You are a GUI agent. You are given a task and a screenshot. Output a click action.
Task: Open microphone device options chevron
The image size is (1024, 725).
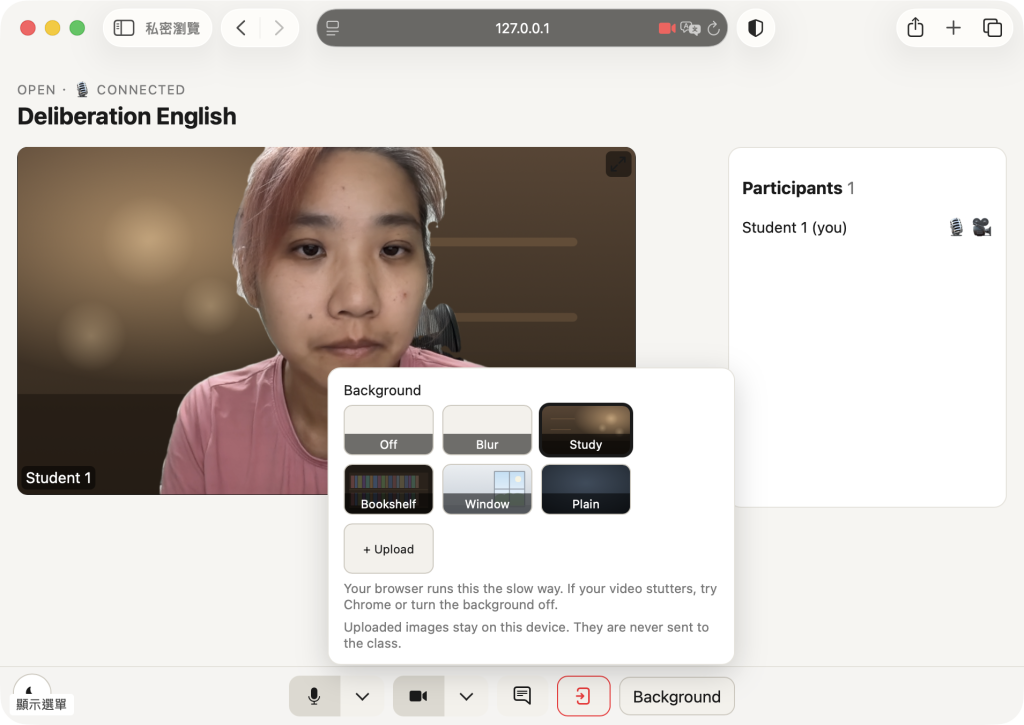[362, 696]
